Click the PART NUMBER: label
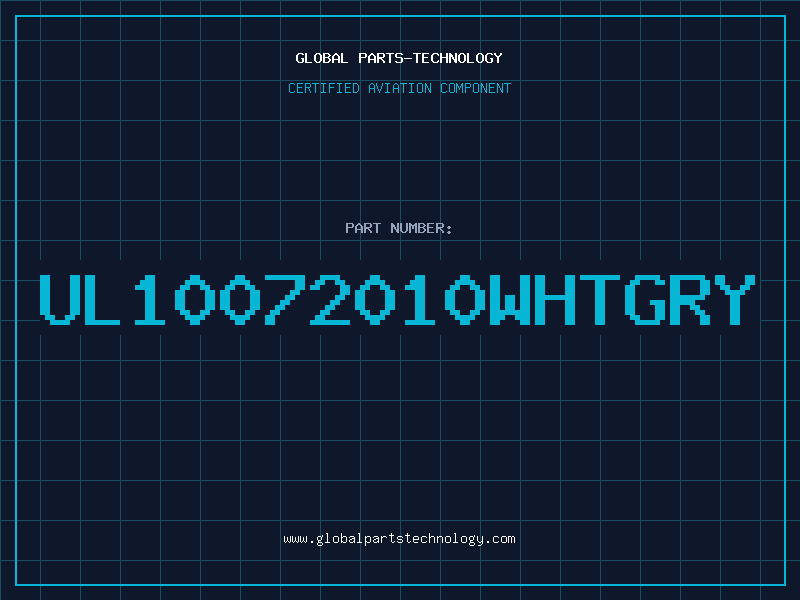Viewport: 800px width, 600px height. pos(399,228)
